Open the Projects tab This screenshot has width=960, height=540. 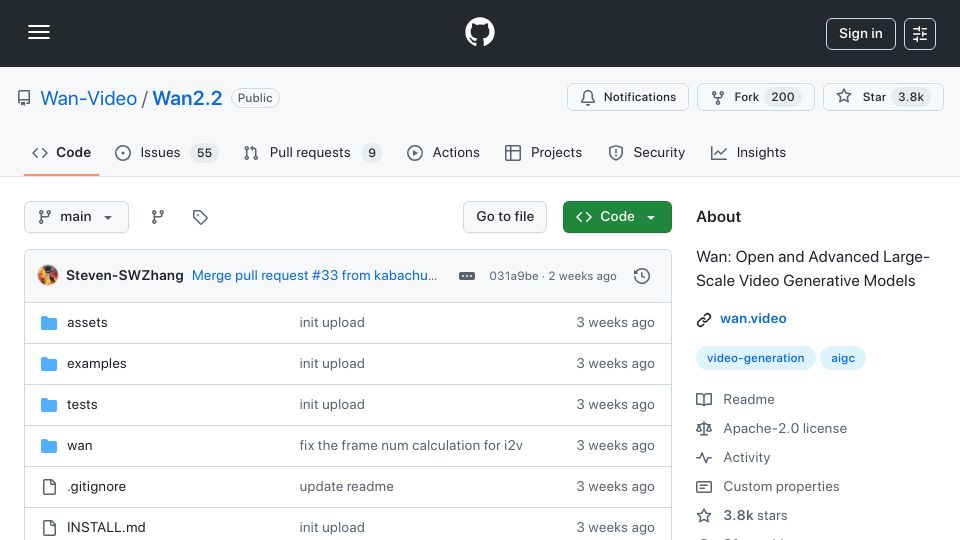click(x=543, y=152)
